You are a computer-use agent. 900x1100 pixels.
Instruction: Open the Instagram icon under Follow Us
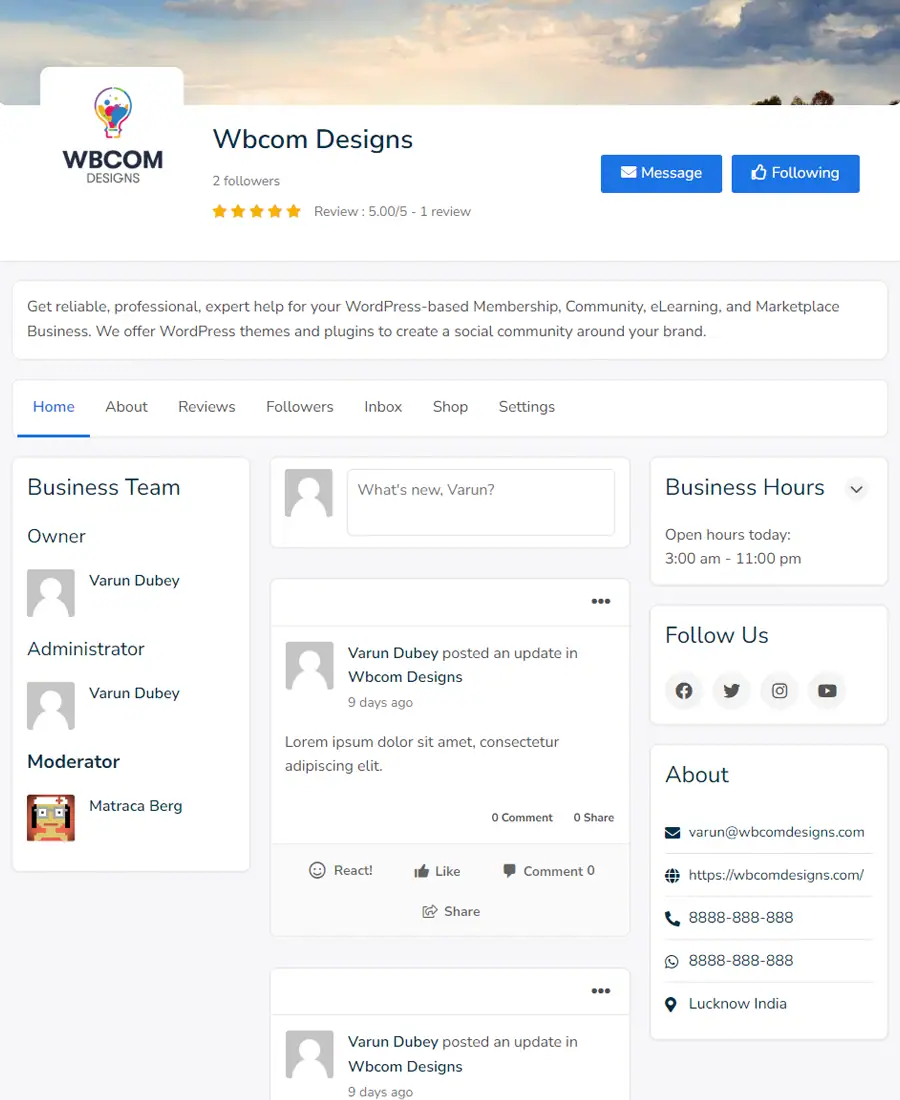coord(779,690)
